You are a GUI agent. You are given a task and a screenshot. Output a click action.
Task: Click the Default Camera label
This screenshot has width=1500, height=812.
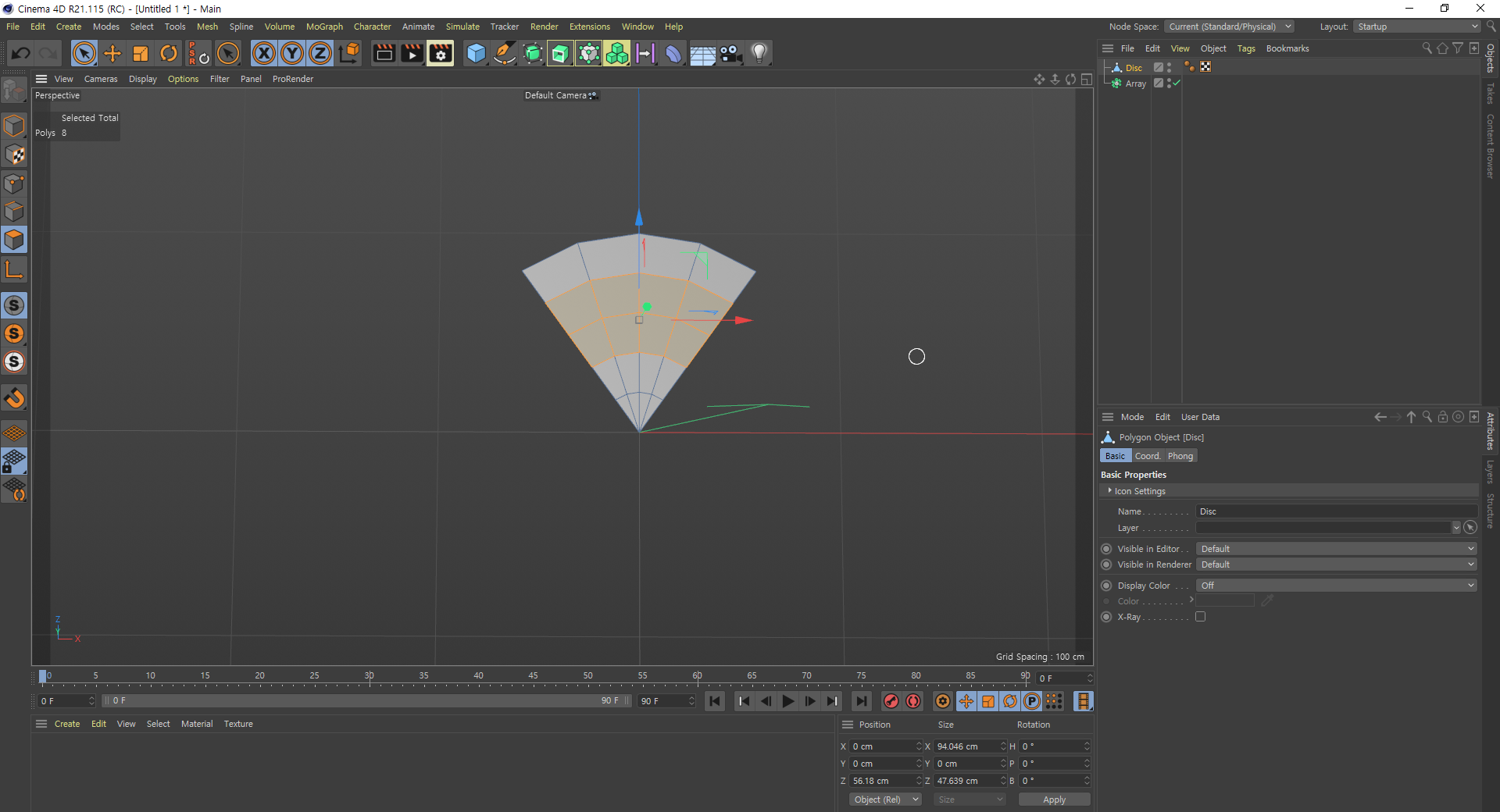pos(555,95)
